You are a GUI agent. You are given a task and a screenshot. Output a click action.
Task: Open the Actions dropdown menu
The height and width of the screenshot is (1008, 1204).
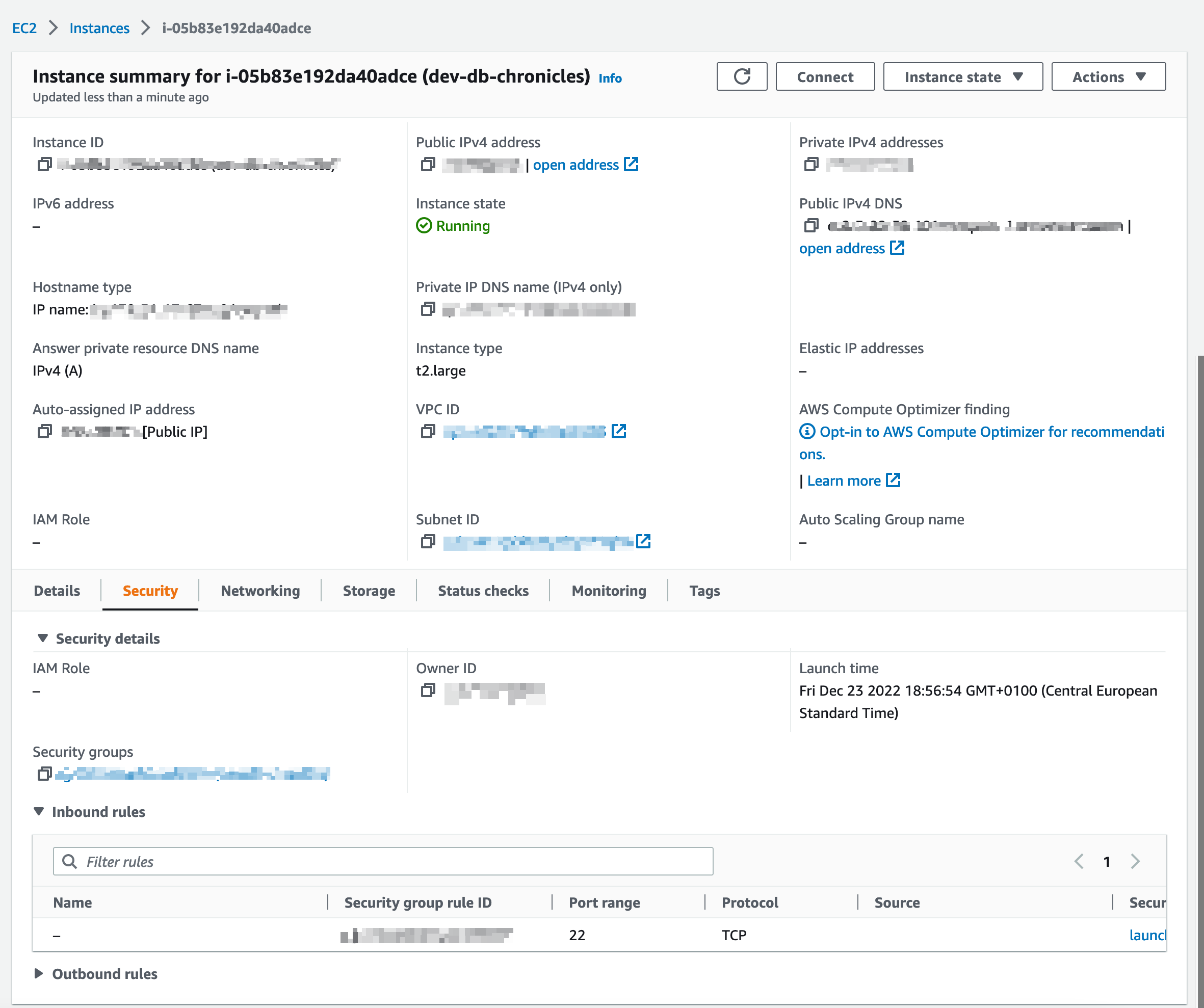click(1108, 77)
